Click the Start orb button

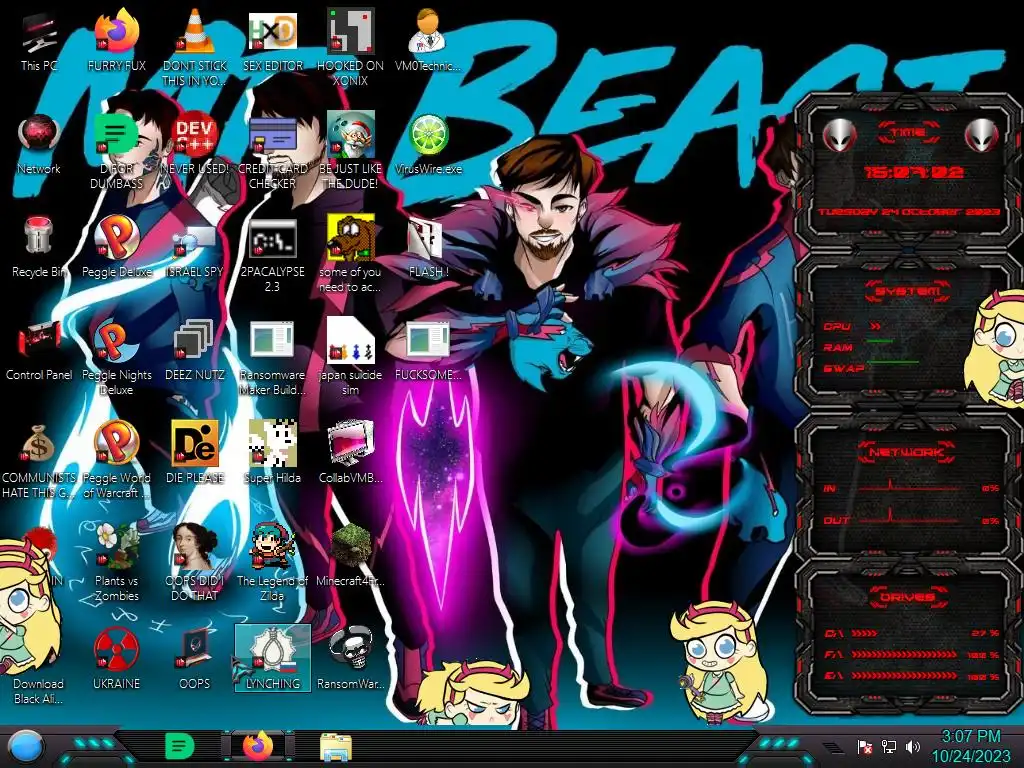(x=27, y=747)
